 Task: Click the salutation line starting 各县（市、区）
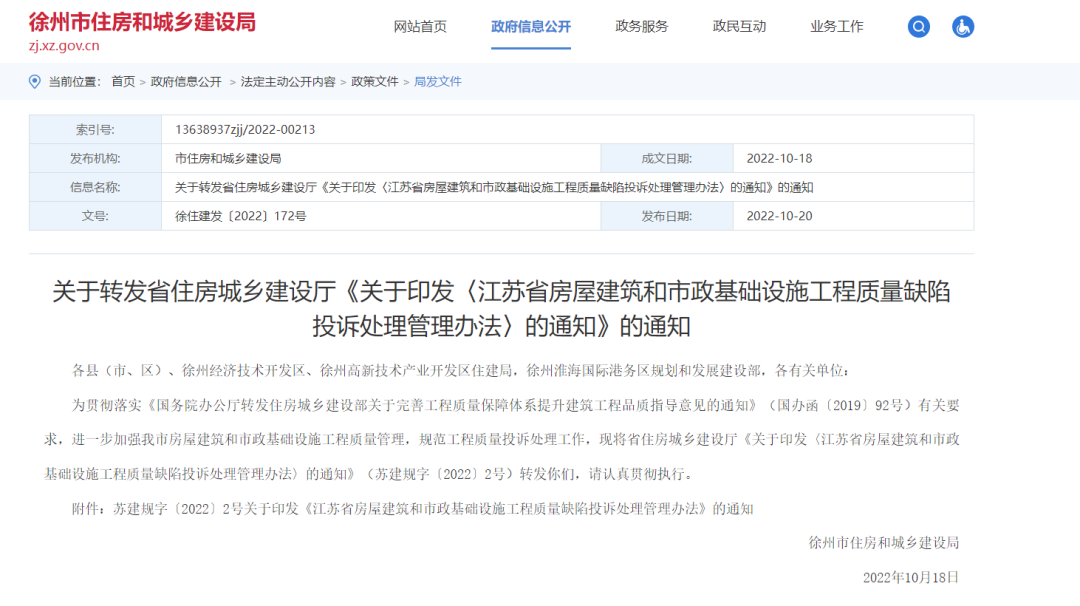click(461, 370)
